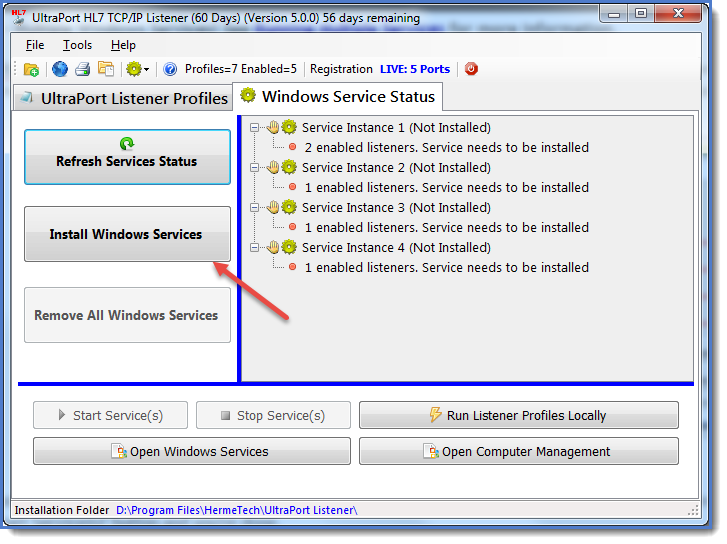
Task: Click red dot beside '2 enabled listeners'
Action: click(293, 147)
